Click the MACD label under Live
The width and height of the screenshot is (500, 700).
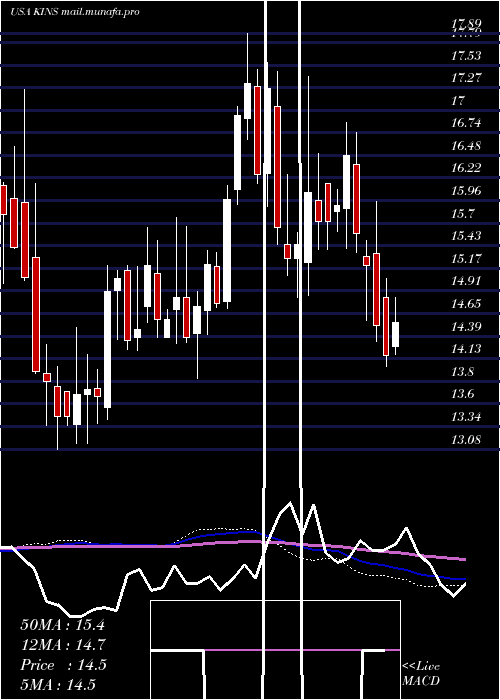pyautogui.click(x=421, y=681)
